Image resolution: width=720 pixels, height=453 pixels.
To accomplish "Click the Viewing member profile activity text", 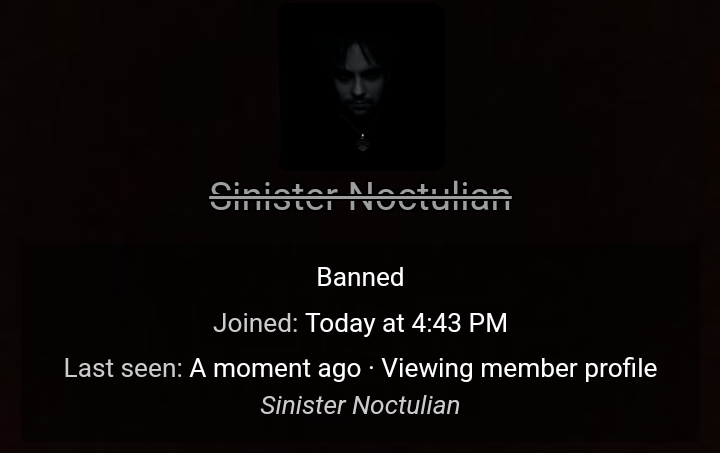I will [x=519, y=368].
